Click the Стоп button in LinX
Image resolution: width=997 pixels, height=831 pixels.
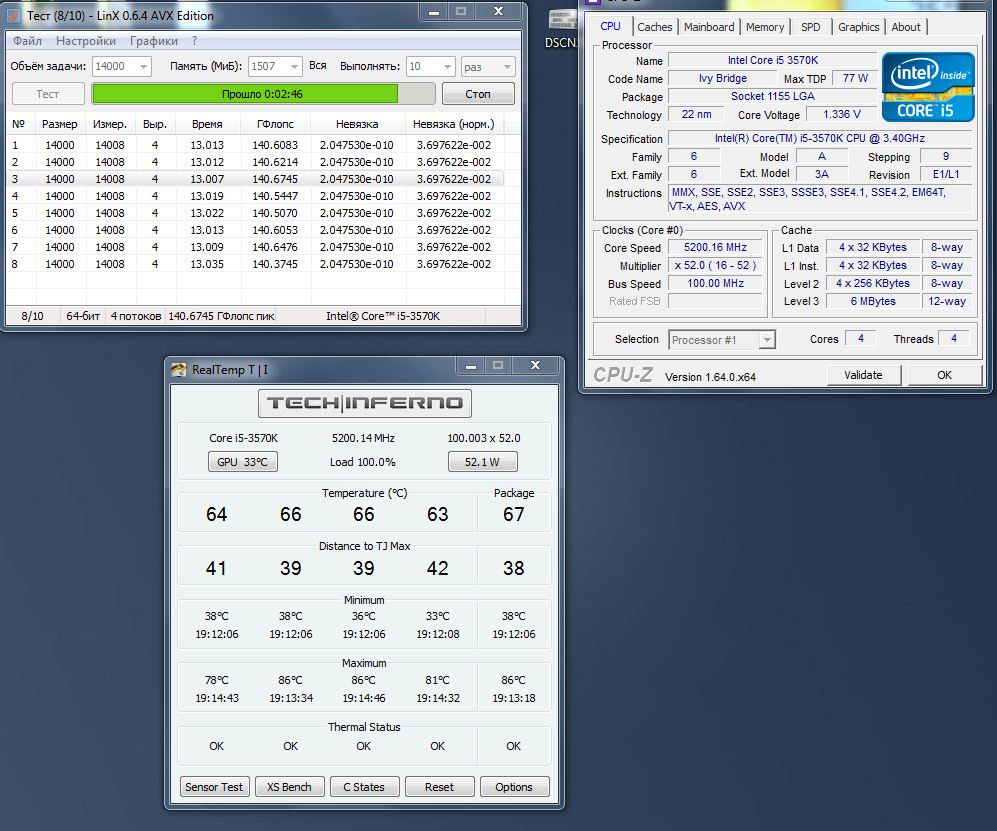478,93
